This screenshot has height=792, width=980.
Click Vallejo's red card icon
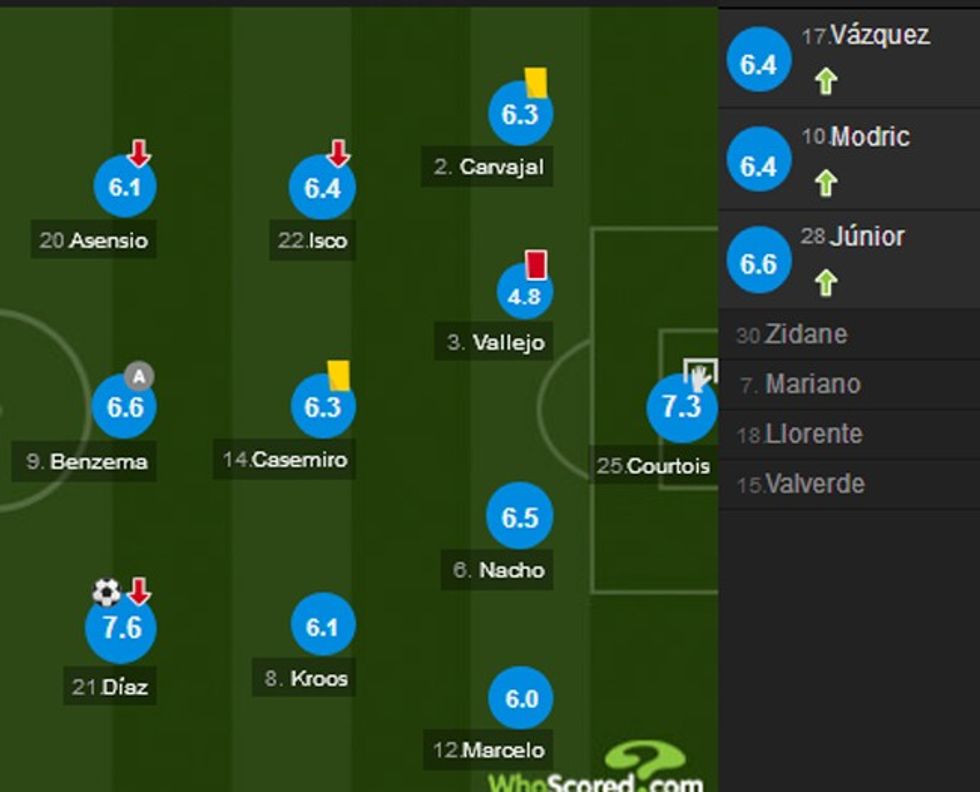536,265
